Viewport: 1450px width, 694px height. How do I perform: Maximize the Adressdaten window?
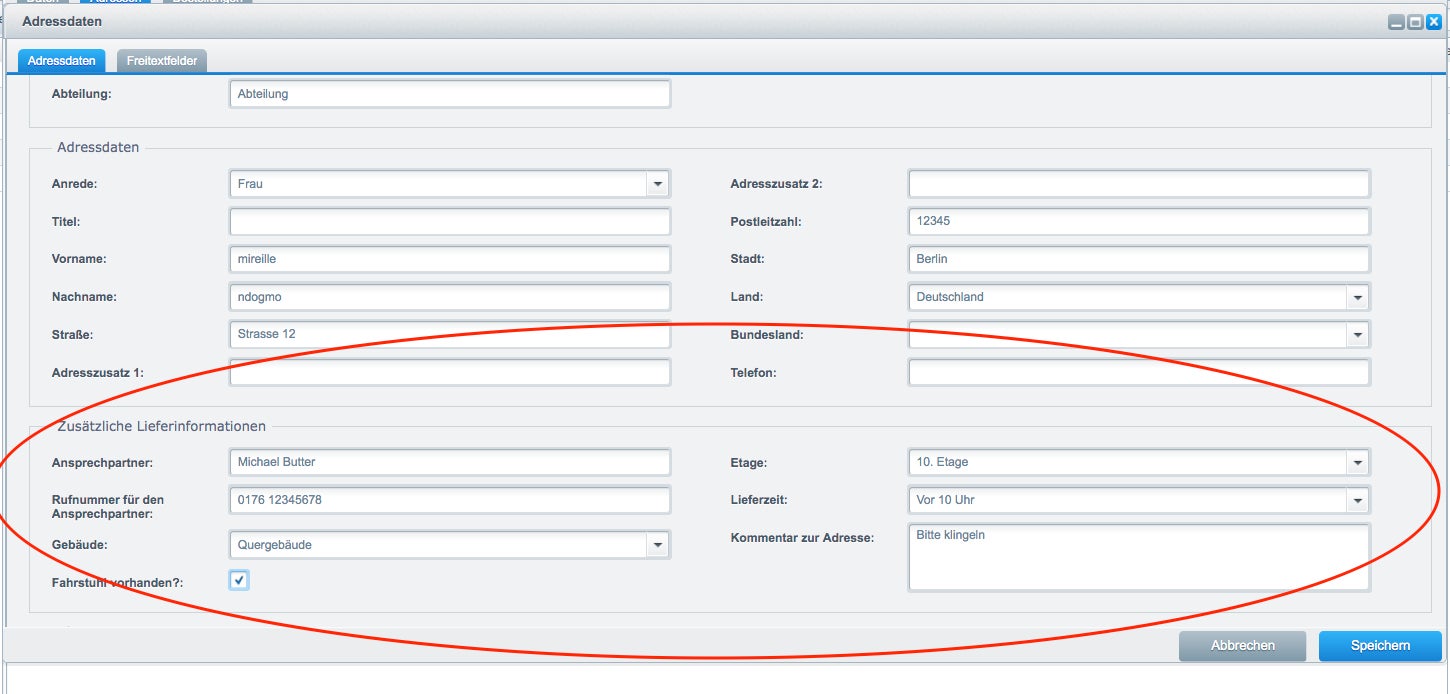pyautogui.click(x=1415, y=21)
